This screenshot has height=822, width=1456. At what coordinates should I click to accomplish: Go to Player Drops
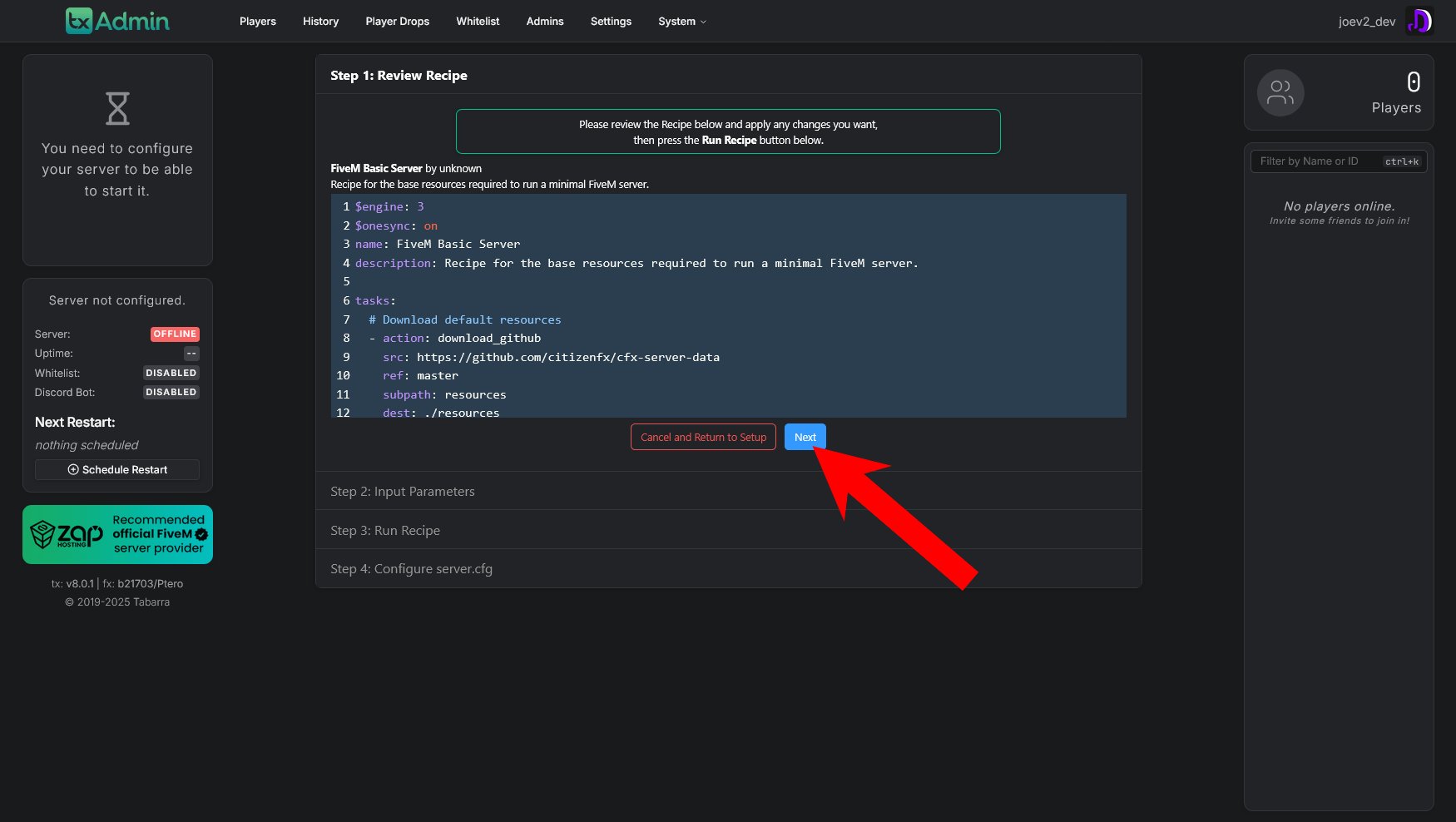[398, 21]
